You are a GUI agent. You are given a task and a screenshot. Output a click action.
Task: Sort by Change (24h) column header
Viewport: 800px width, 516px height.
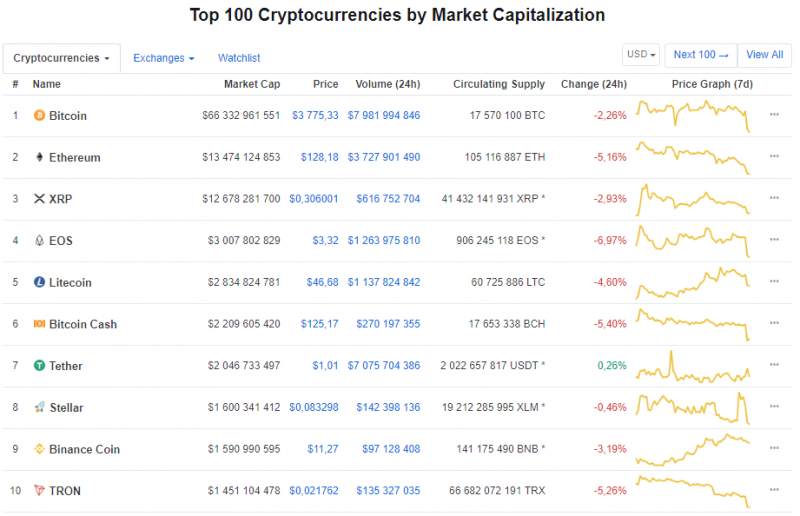coord(594,85)
